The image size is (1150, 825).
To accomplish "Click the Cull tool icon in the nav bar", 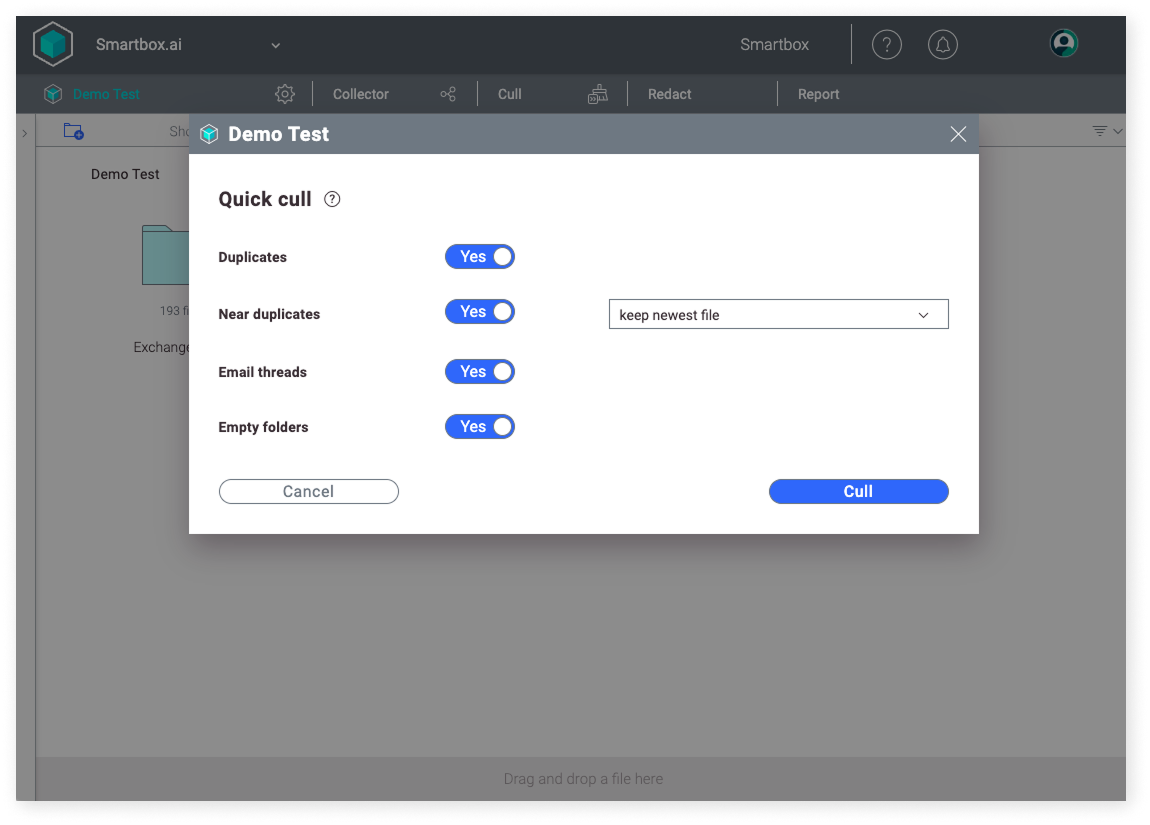I will (597, 93).
